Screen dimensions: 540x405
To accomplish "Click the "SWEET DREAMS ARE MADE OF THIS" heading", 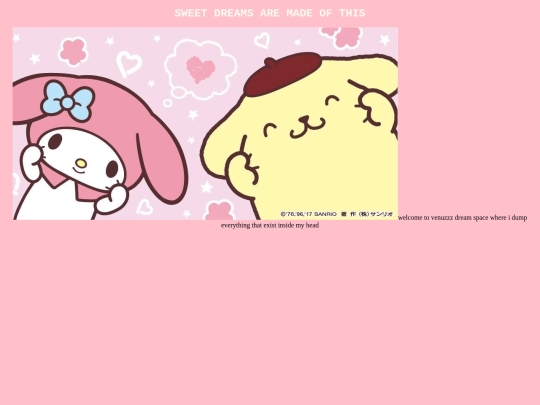I will 270,13.
